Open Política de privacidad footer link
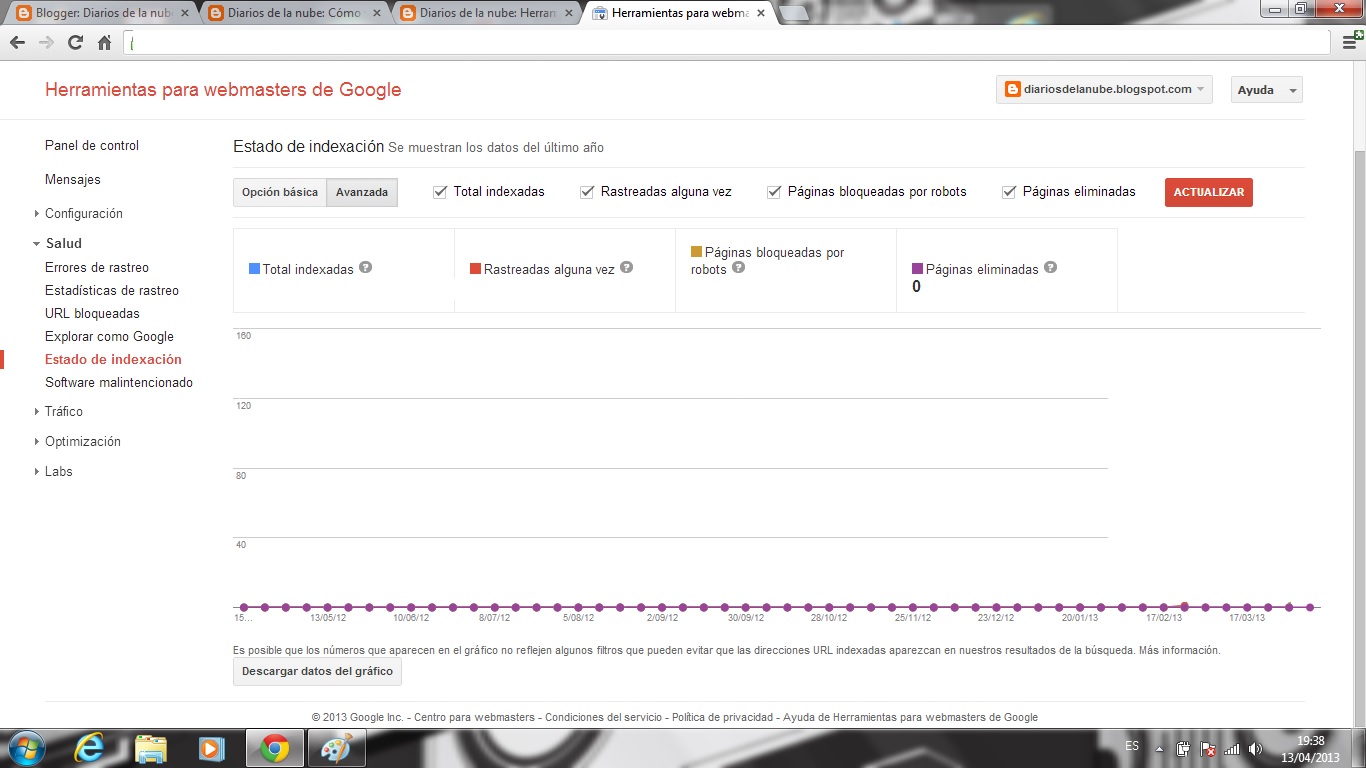 [x=722, y=717]
